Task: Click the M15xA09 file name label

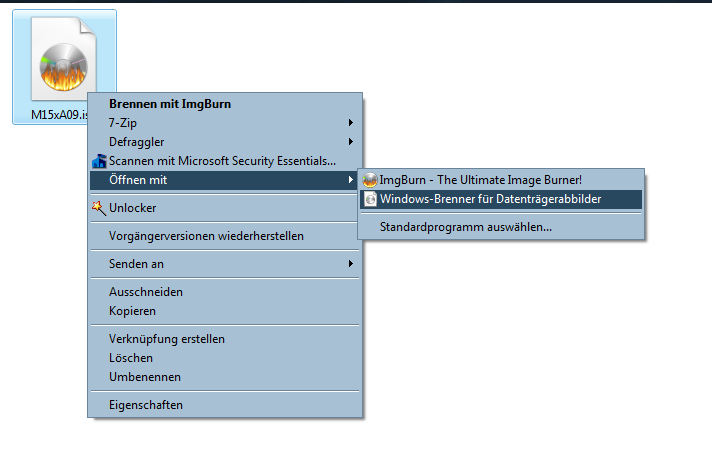Action: (x=59, y=115)
